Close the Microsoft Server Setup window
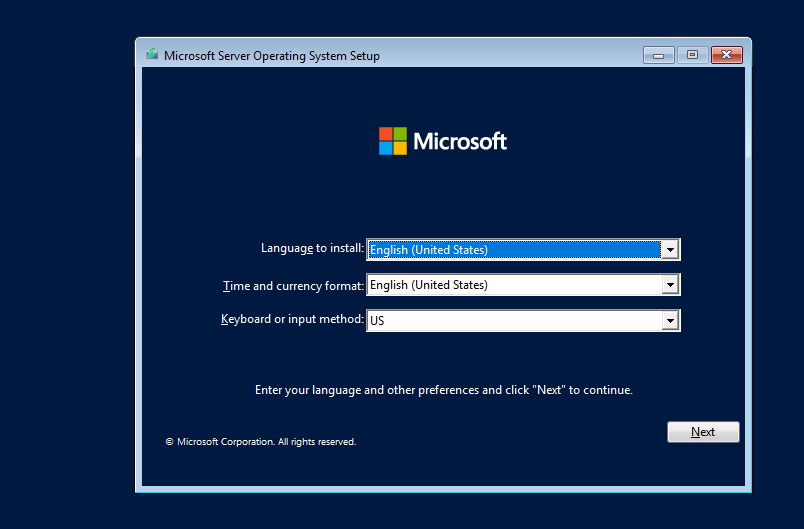Viewport: 804px width, 529px height. [x=727, y=55]
